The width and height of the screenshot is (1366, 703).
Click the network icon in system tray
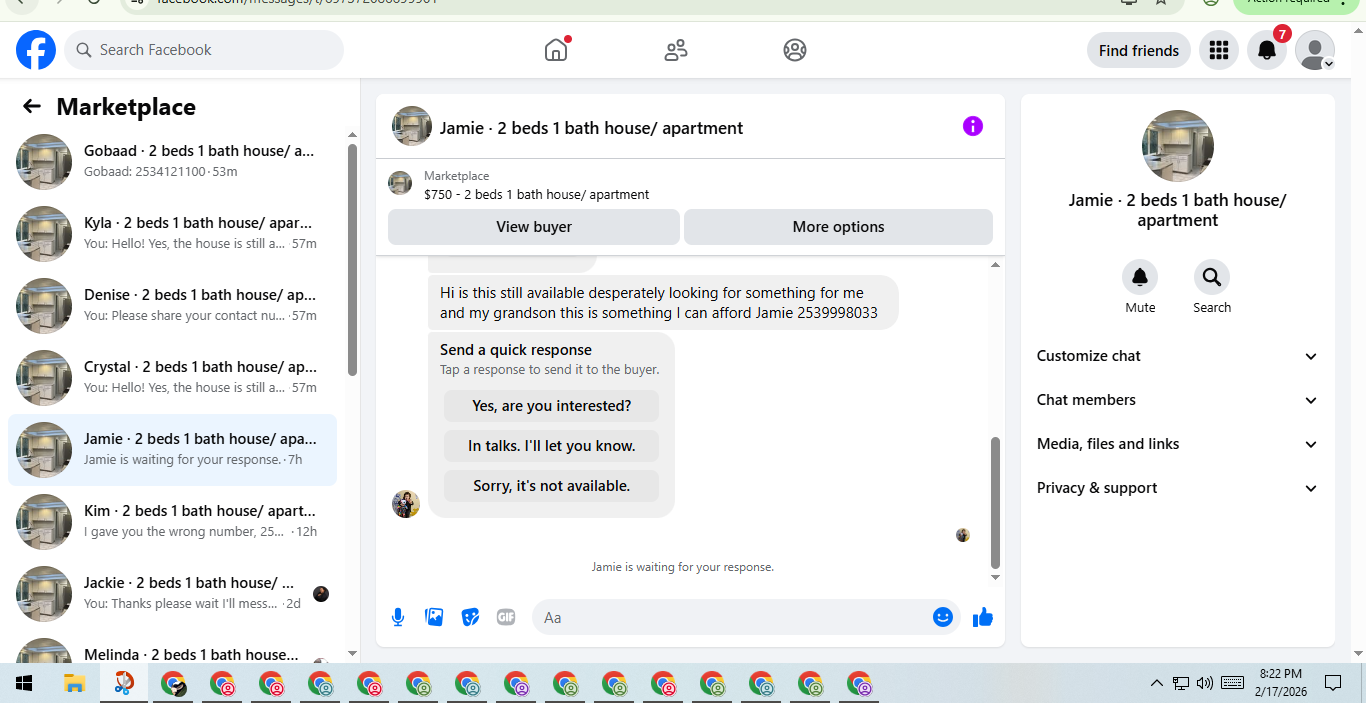pyautogui.click(x=1181, y=683)
